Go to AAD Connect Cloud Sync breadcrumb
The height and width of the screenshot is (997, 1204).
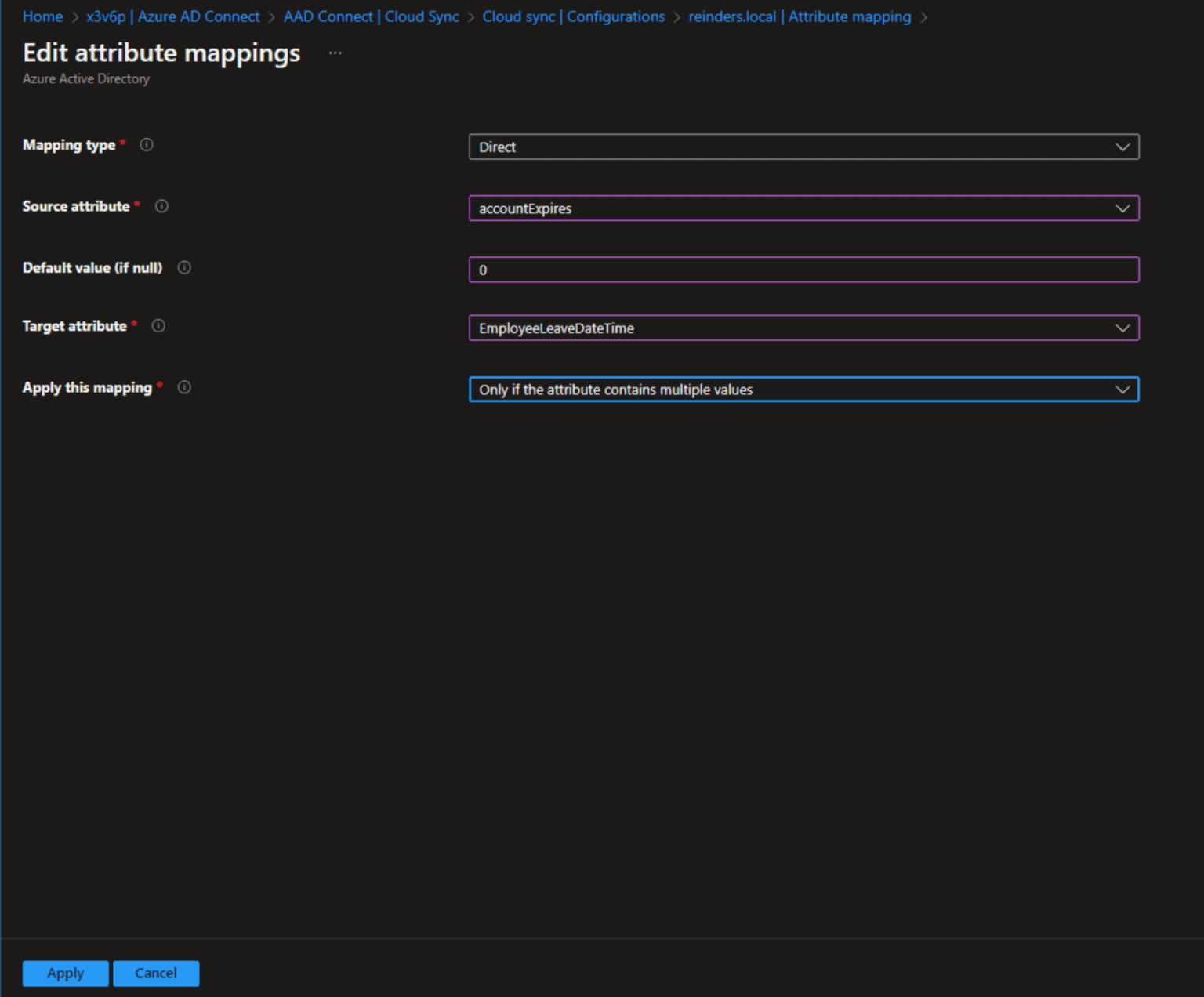coord(372,16)
